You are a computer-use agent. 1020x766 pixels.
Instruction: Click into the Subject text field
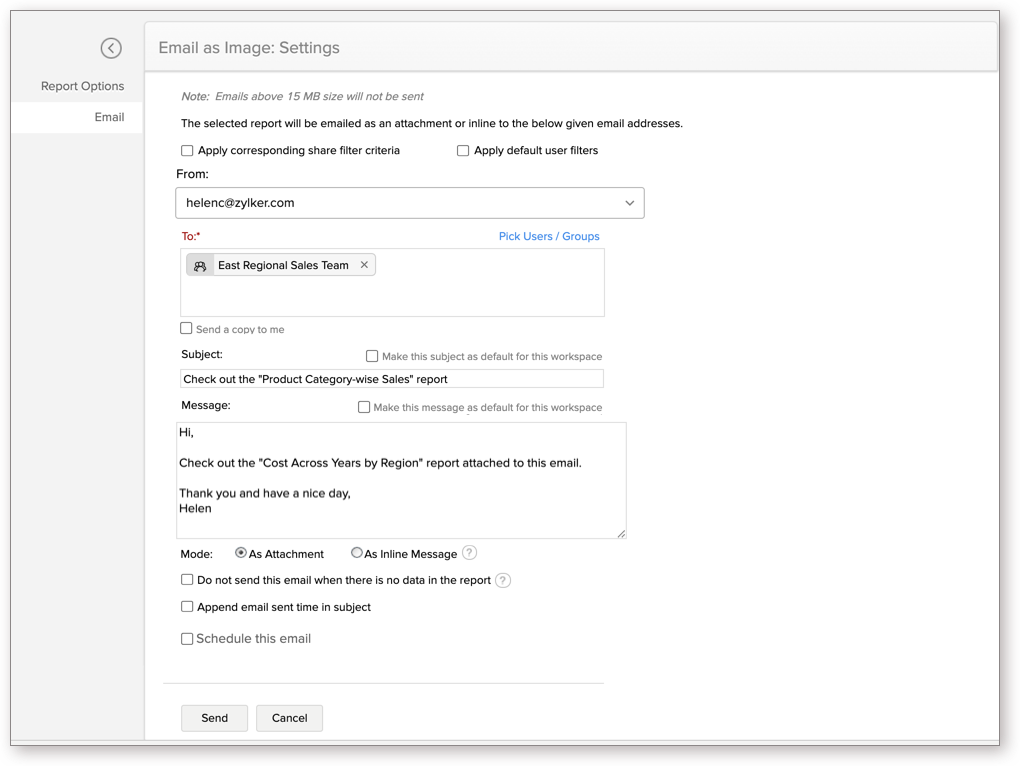coord(391,379)
